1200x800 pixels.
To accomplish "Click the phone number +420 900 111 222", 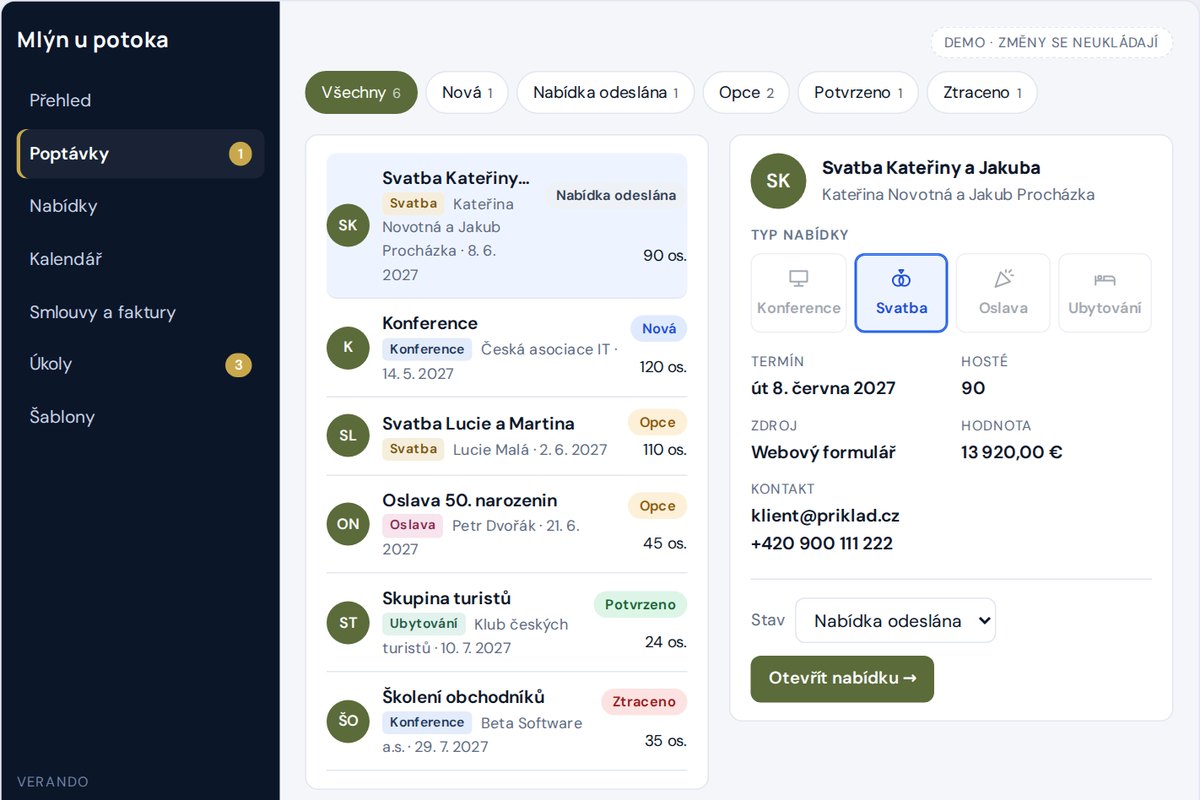I will pyautogui.click(x=822, y=544).
